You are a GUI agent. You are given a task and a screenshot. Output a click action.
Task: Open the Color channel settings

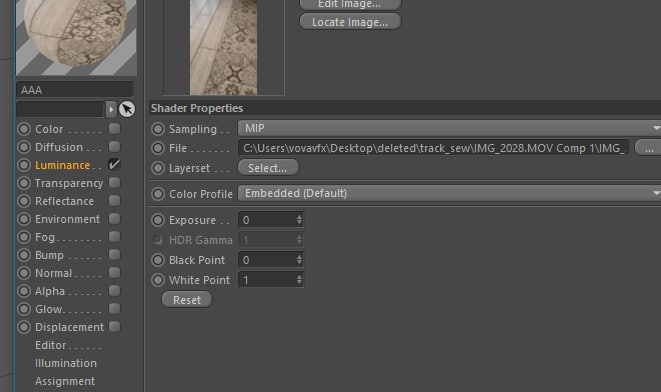pyautogui.click(x=49, y=129)
